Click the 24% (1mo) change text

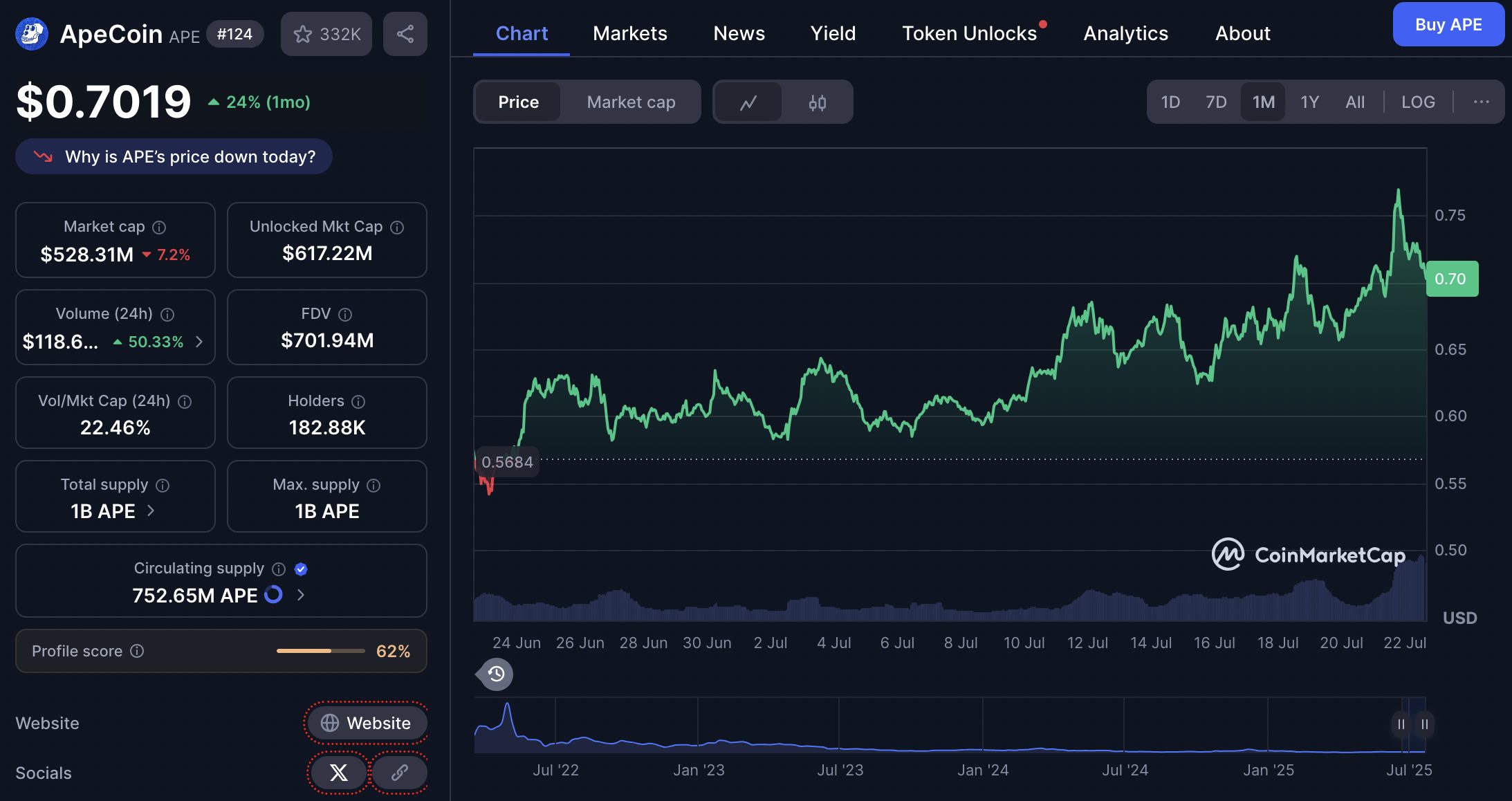point(268,102)
